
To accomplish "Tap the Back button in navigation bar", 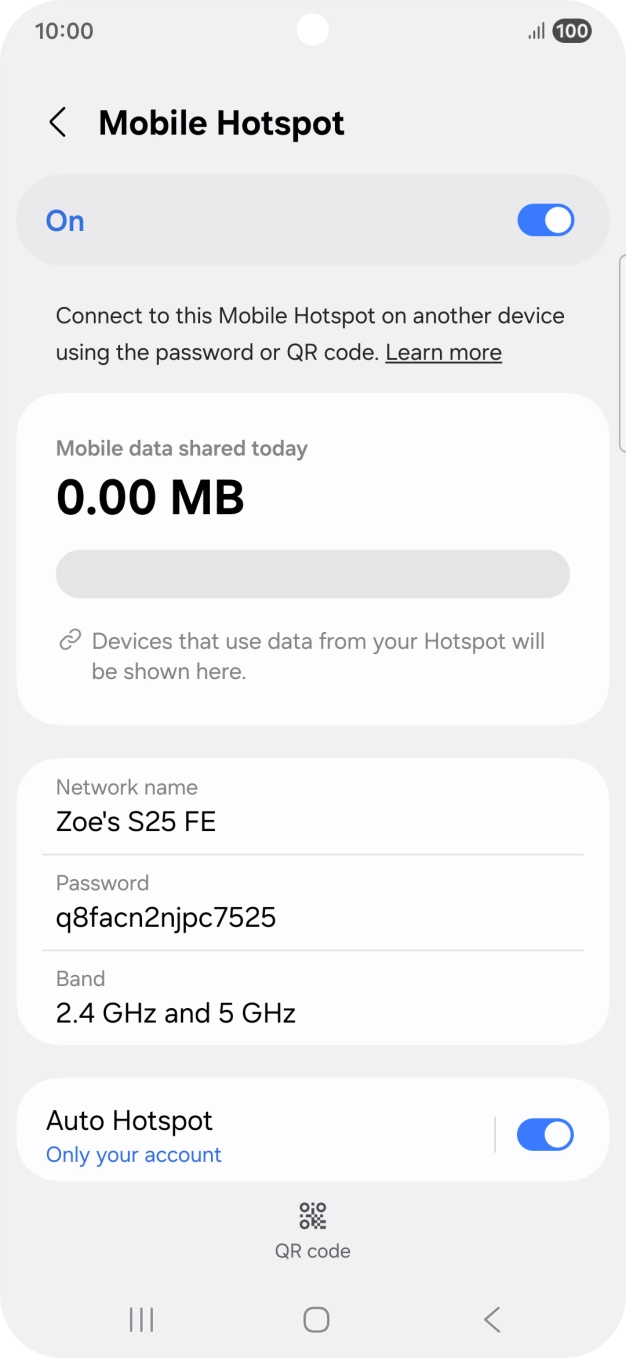I will point(491,1319).
